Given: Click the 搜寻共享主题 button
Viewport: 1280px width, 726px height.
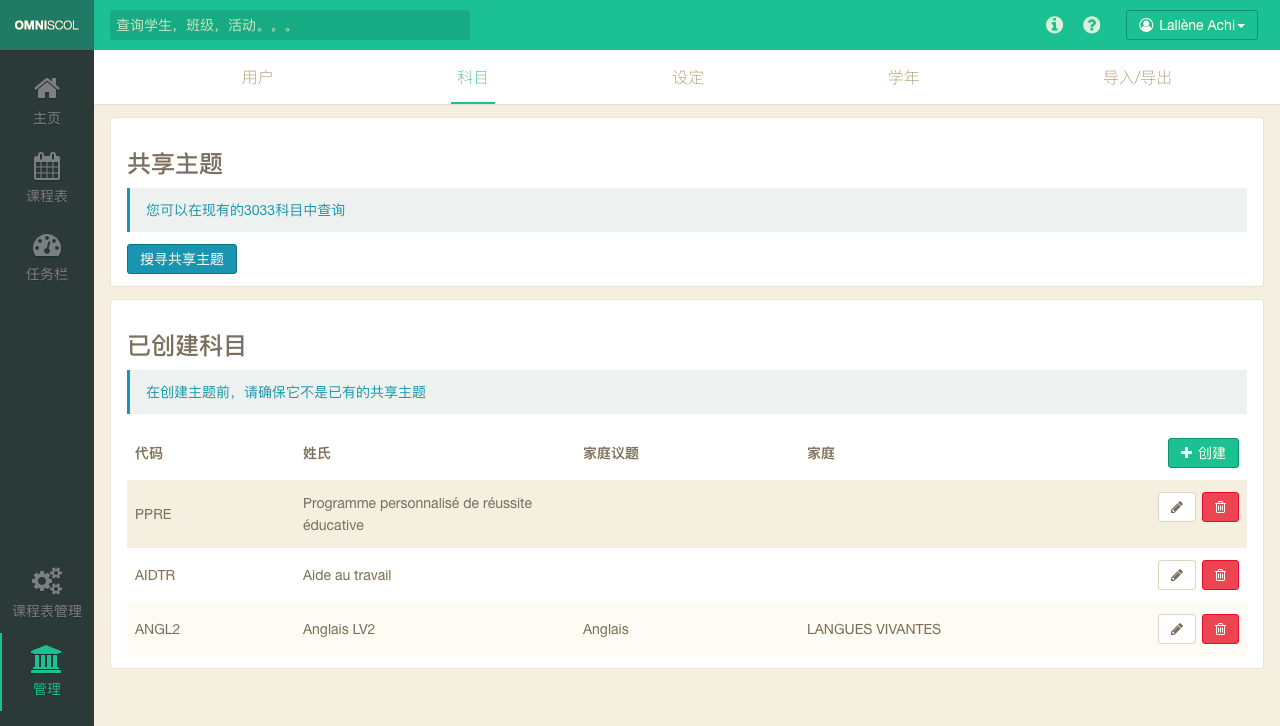Looking at the screenshot, I should 182,259.
